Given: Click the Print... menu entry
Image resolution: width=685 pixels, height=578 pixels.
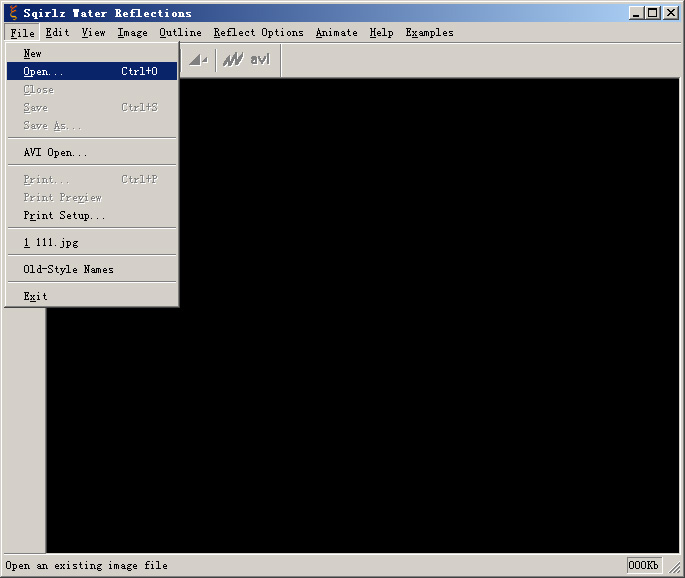Looking at the screenshot, I should [x=92, y=180].
